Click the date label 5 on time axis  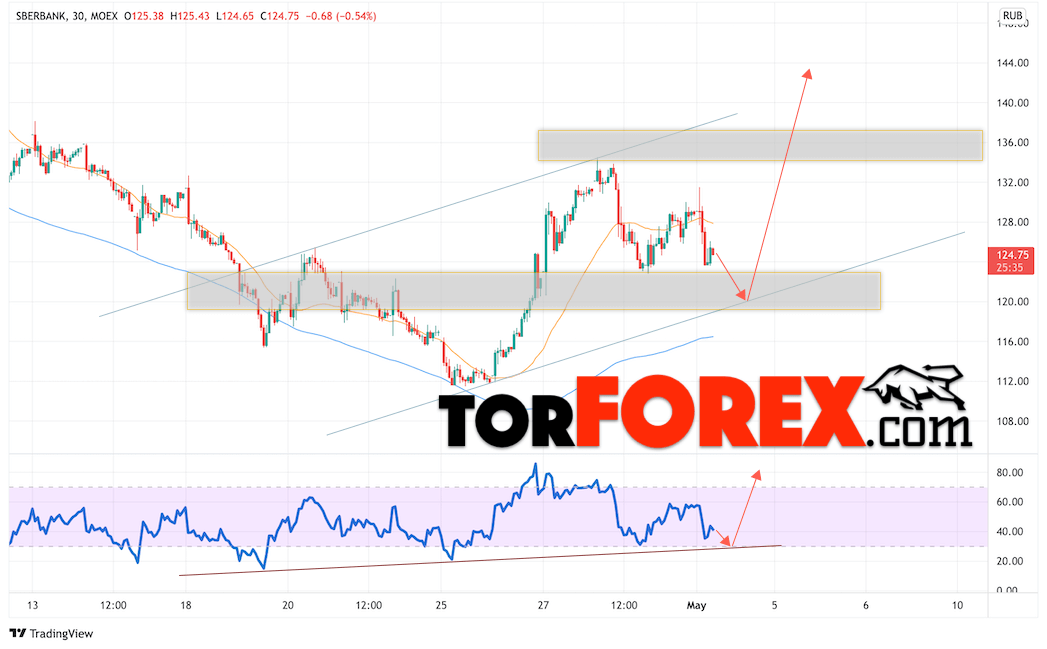(x=775, y=606)
